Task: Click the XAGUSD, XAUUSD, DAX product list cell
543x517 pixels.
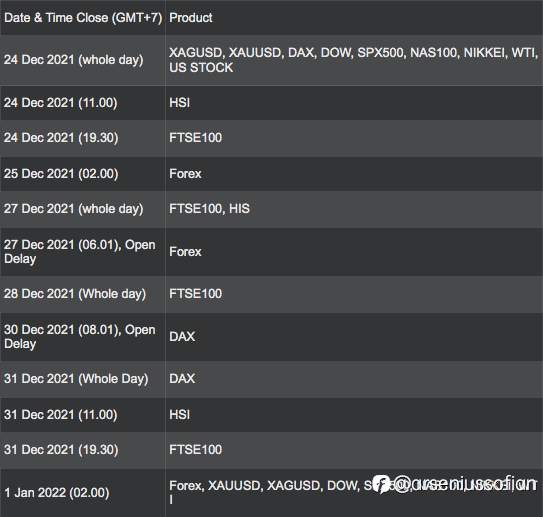Action: pyautogui.click(x=353, y=60)
